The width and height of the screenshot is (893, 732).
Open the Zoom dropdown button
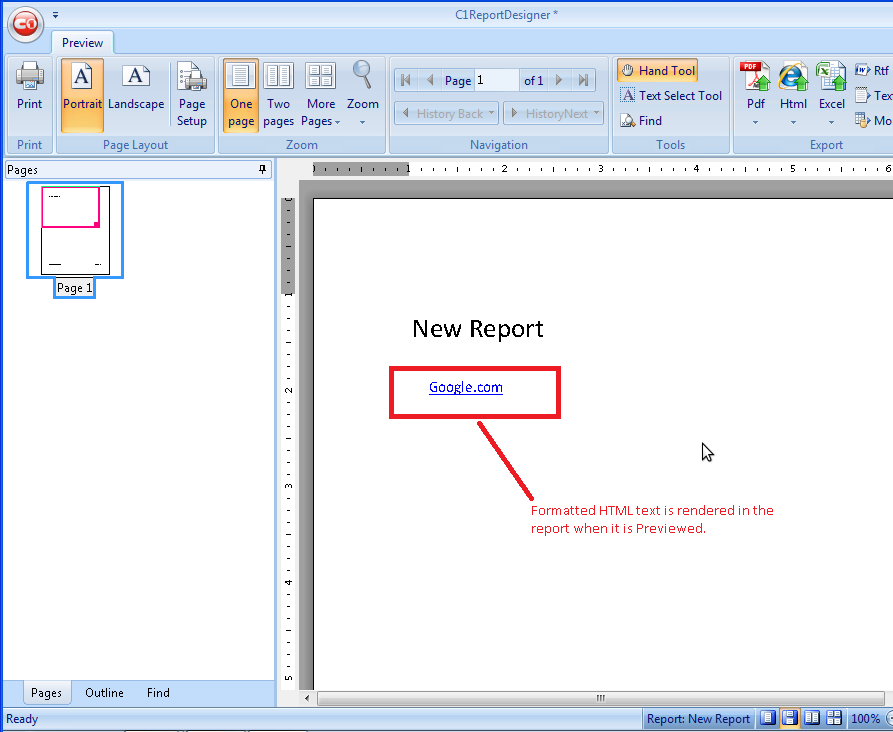point(363,95)
